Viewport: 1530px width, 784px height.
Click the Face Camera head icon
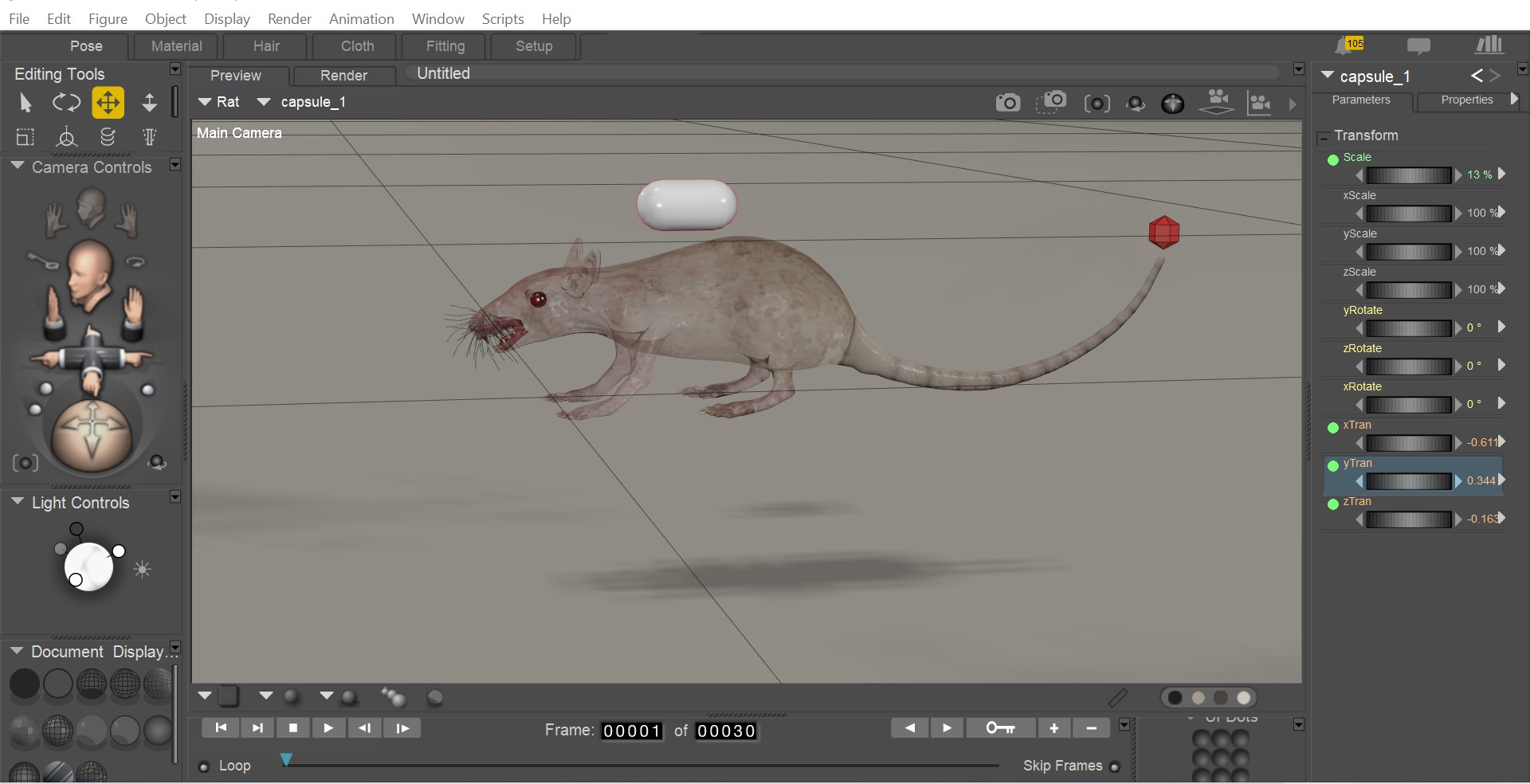[90, 207]
